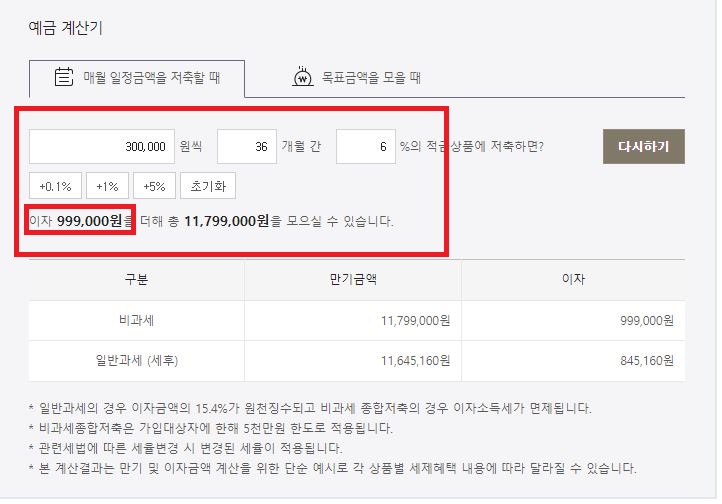Click the +5% rate button

154,186
